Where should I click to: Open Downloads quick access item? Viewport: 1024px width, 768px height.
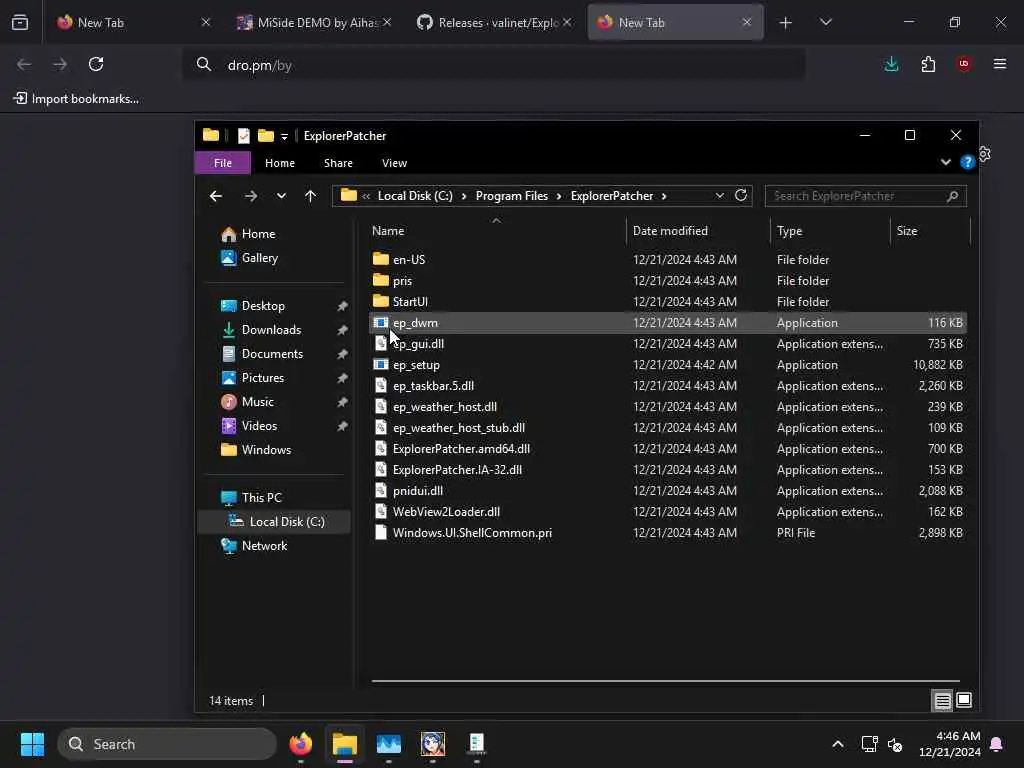click(271, 330)
